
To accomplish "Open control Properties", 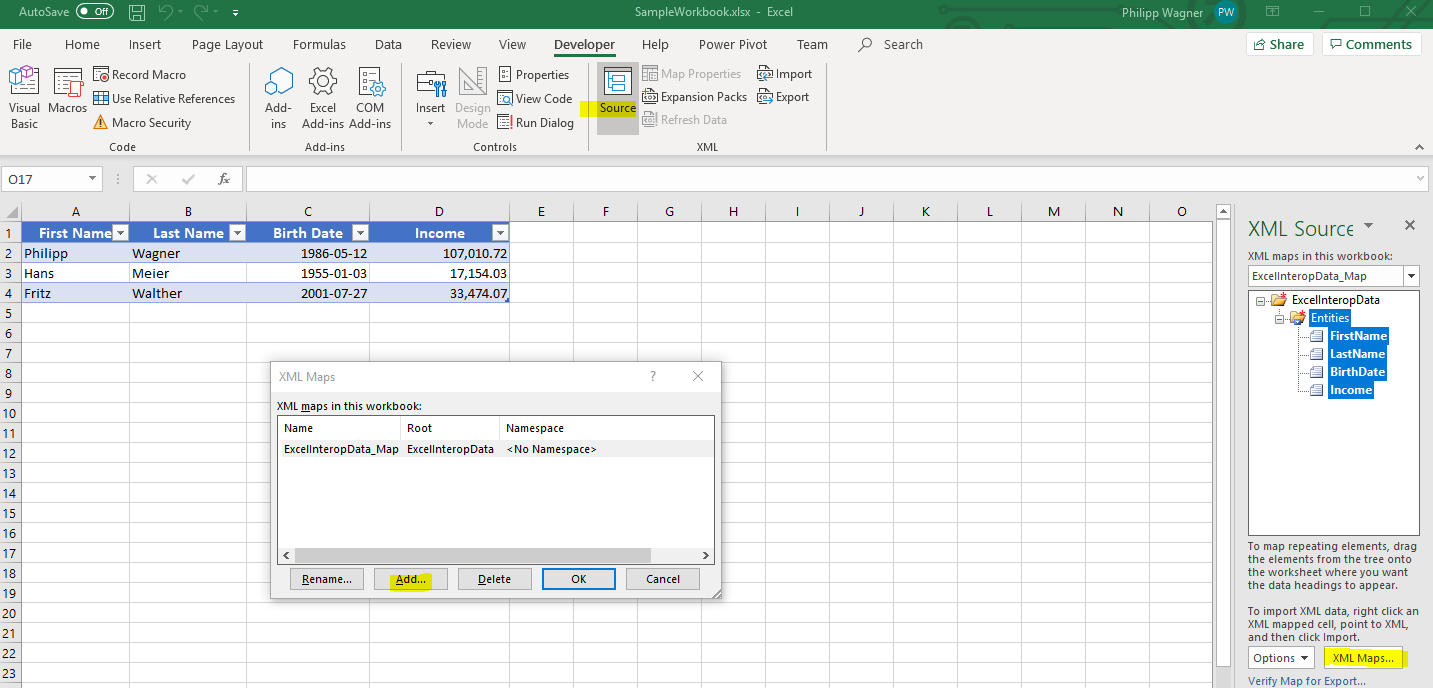I will (x=533, y=75).
